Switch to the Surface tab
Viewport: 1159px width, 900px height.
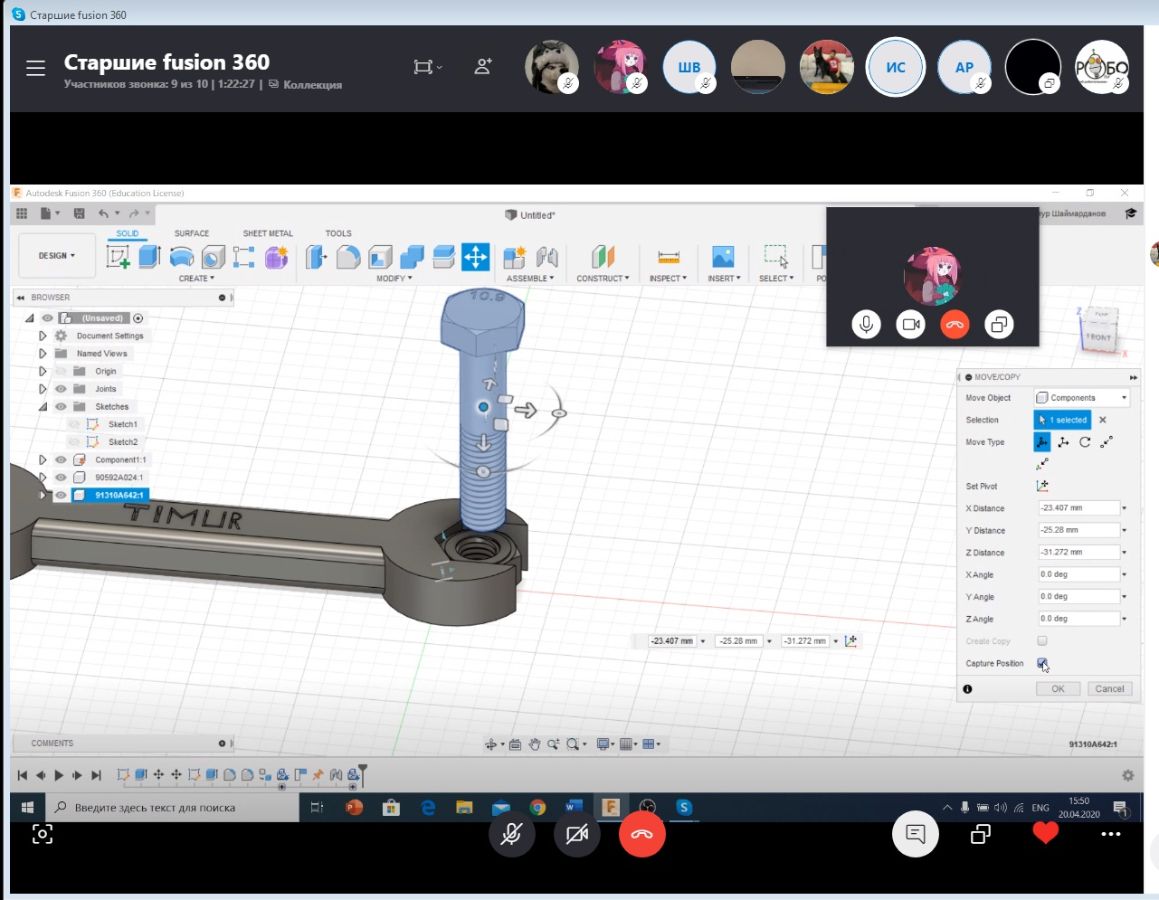pos(191,234)
